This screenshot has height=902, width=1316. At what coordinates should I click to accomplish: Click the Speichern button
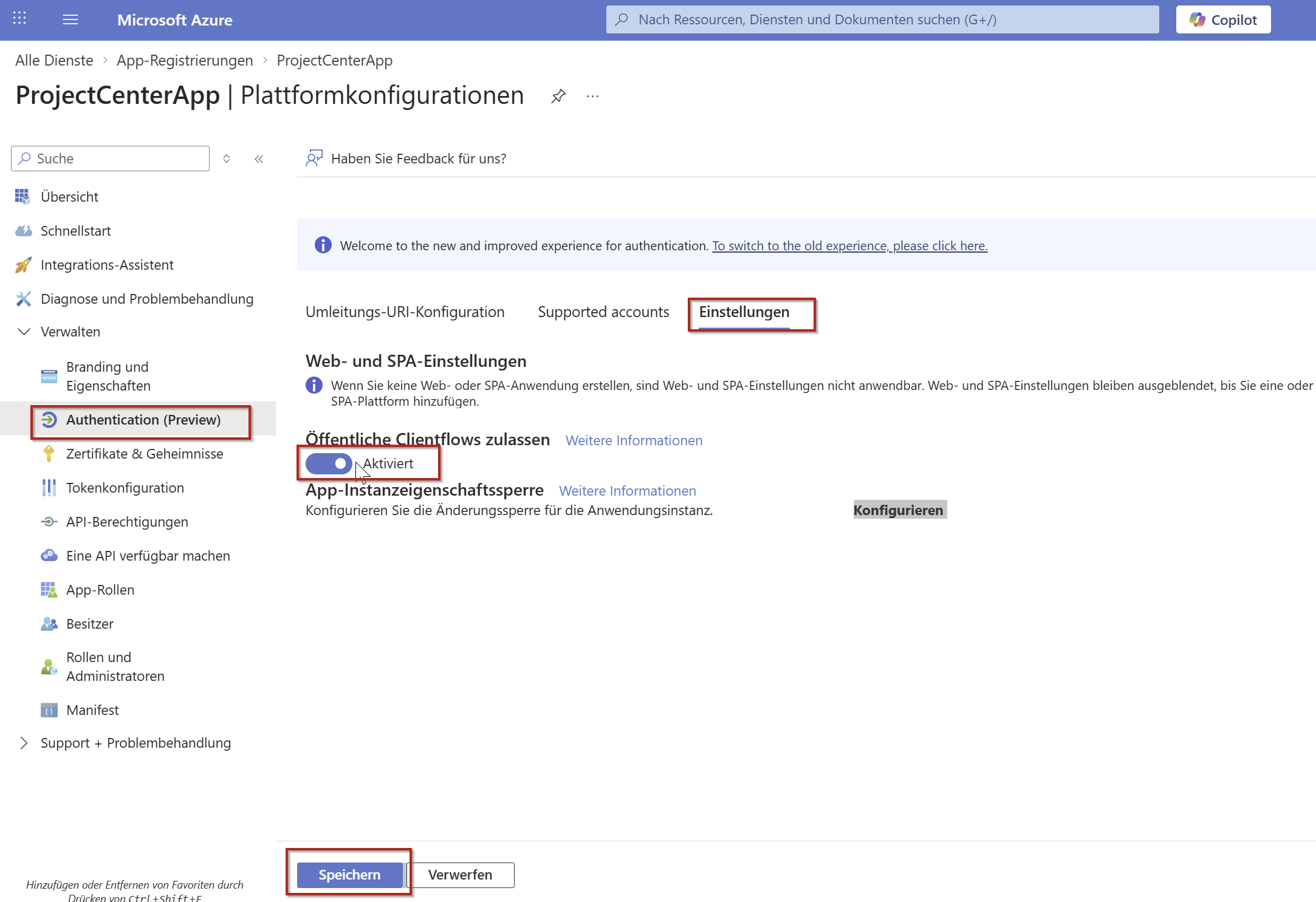[x=350, y=875]
